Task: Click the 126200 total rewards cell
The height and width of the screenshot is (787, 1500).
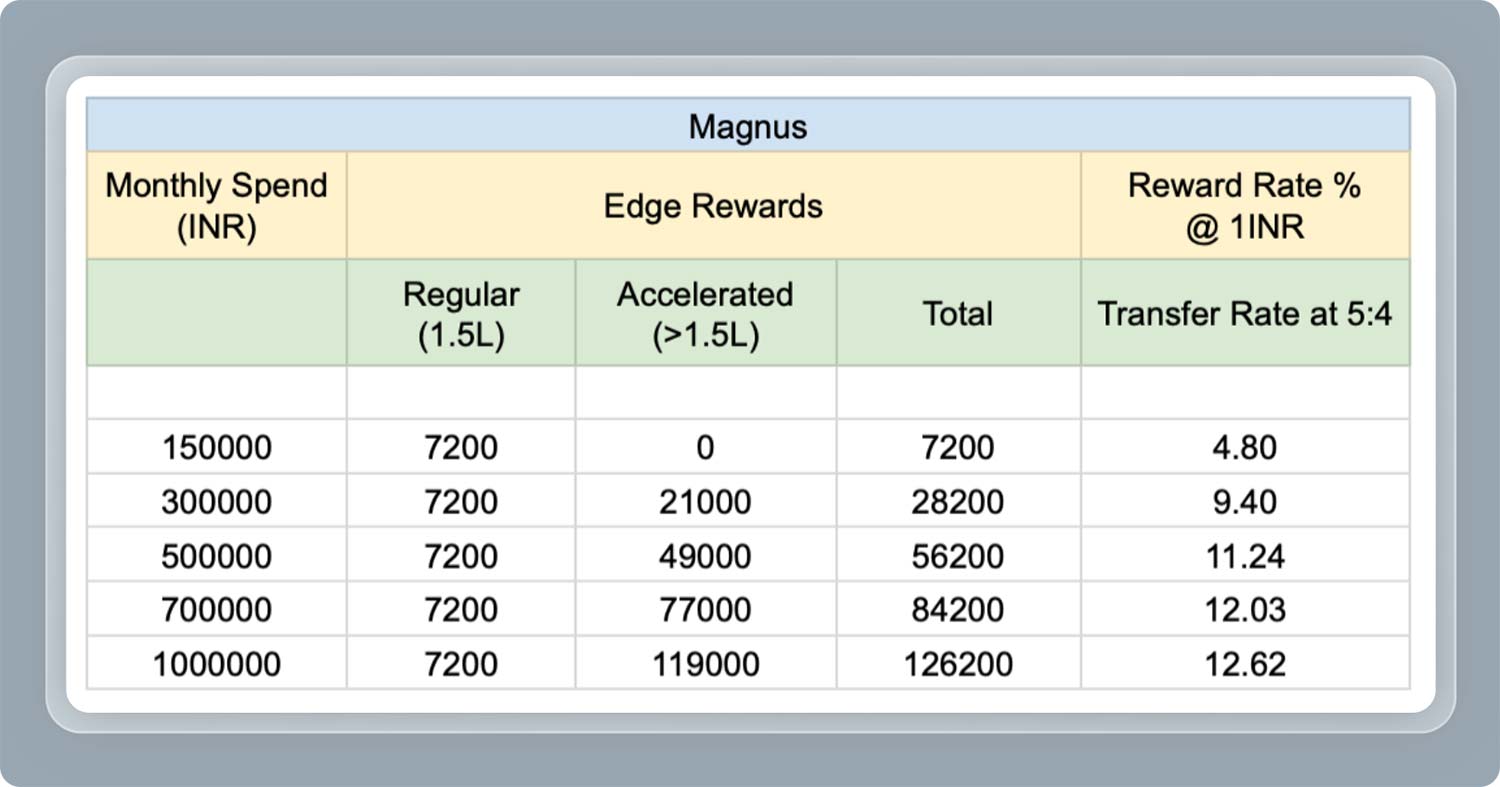Action: (957, 663)
